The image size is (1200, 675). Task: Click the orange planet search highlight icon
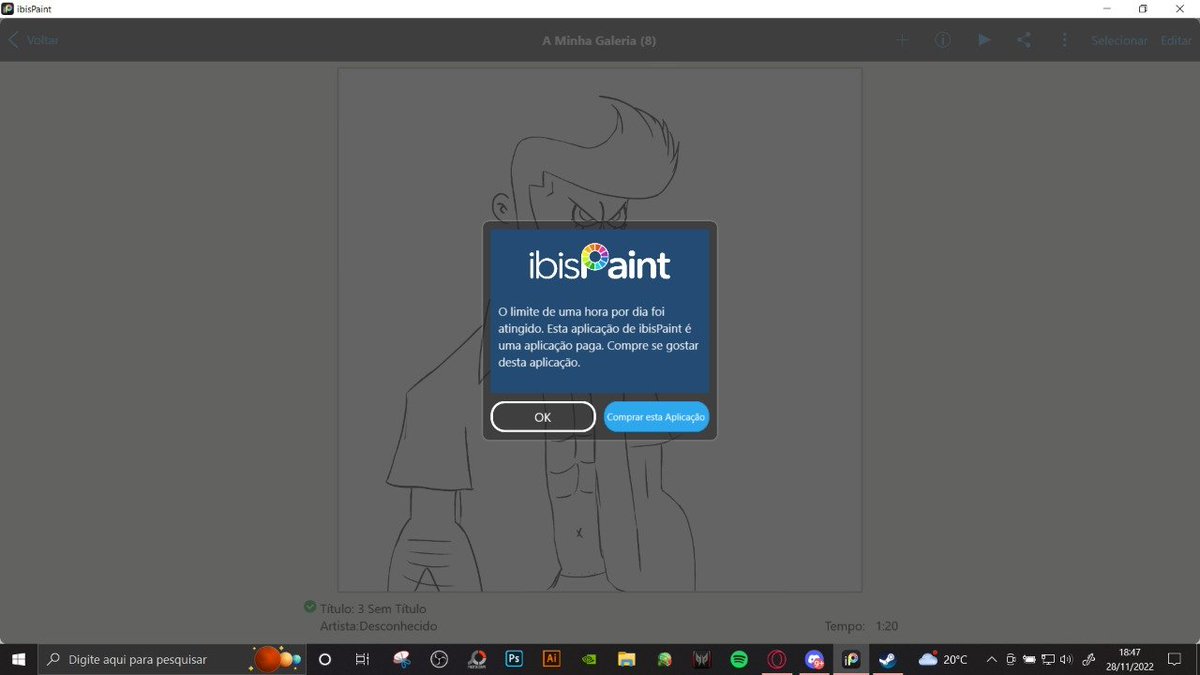coord(276,659)
